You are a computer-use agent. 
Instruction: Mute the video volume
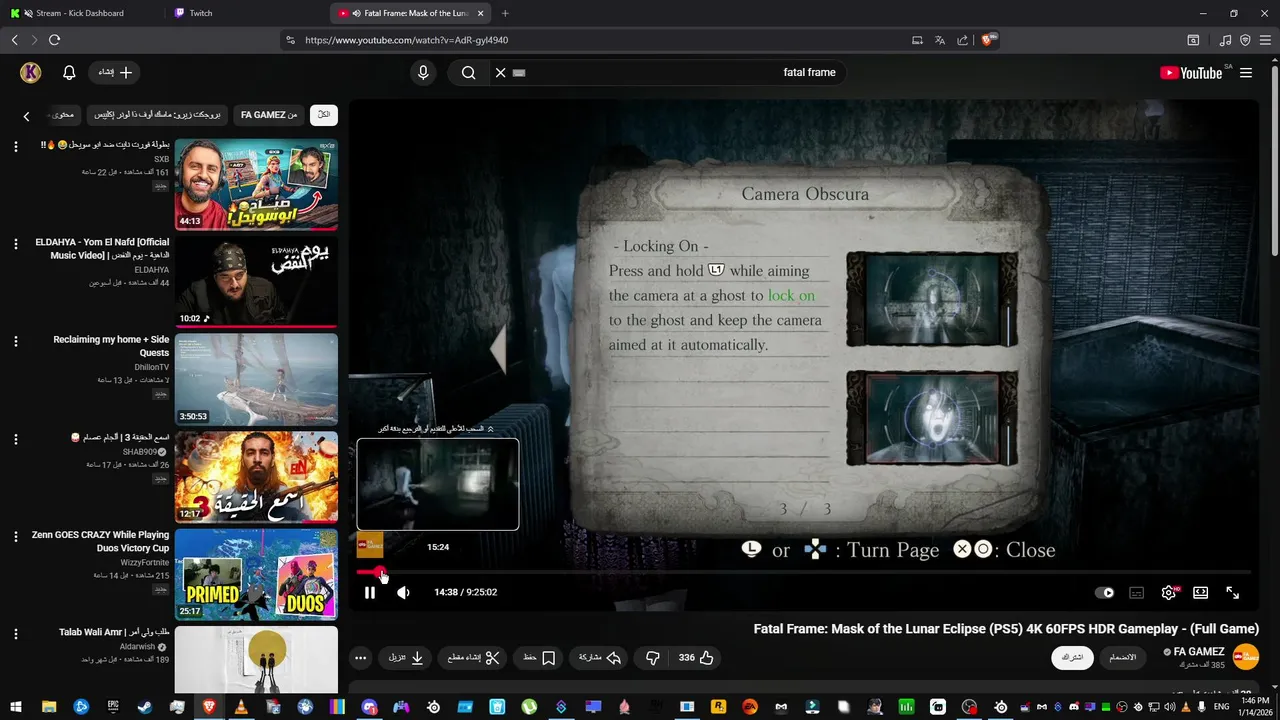pos(403,592)
